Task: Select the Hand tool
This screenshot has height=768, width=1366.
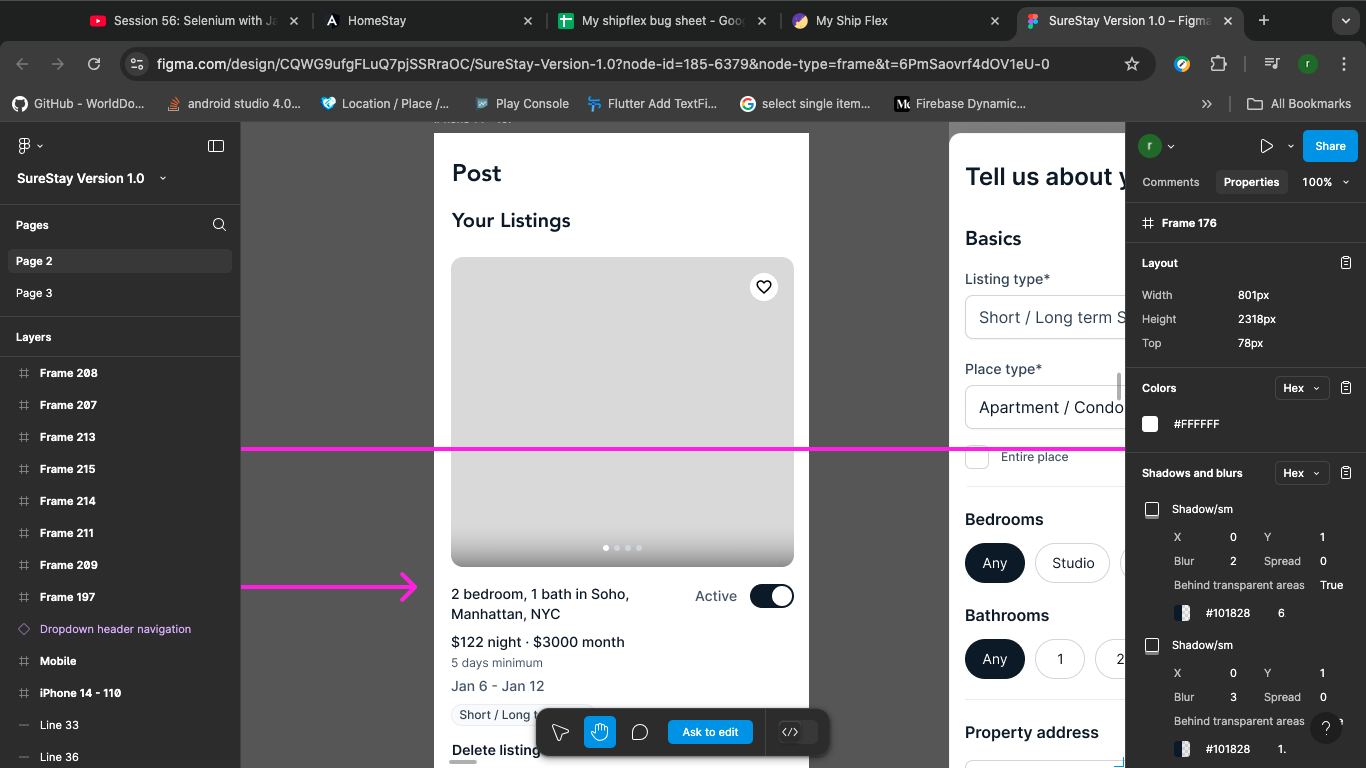Action: pyautogui.click(x=600, y=732)
